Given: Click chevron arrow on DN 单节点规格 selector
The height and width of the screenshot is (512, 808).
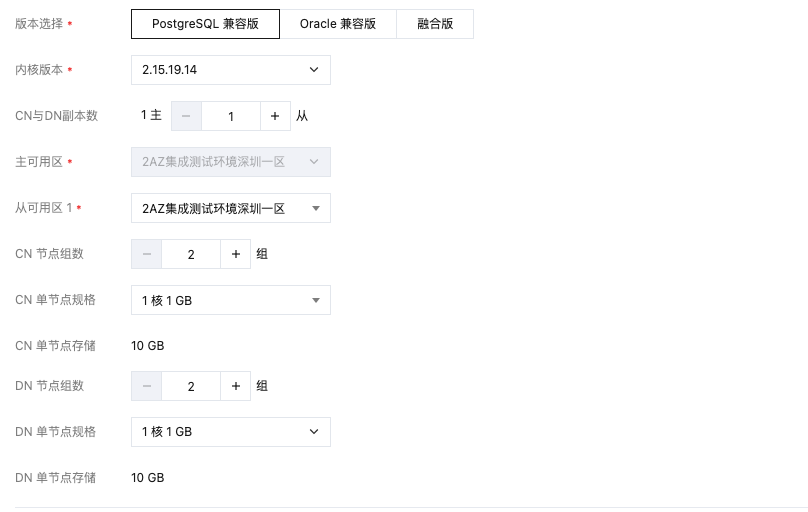Looking at the screenshot, I should [x=314, y=432].
